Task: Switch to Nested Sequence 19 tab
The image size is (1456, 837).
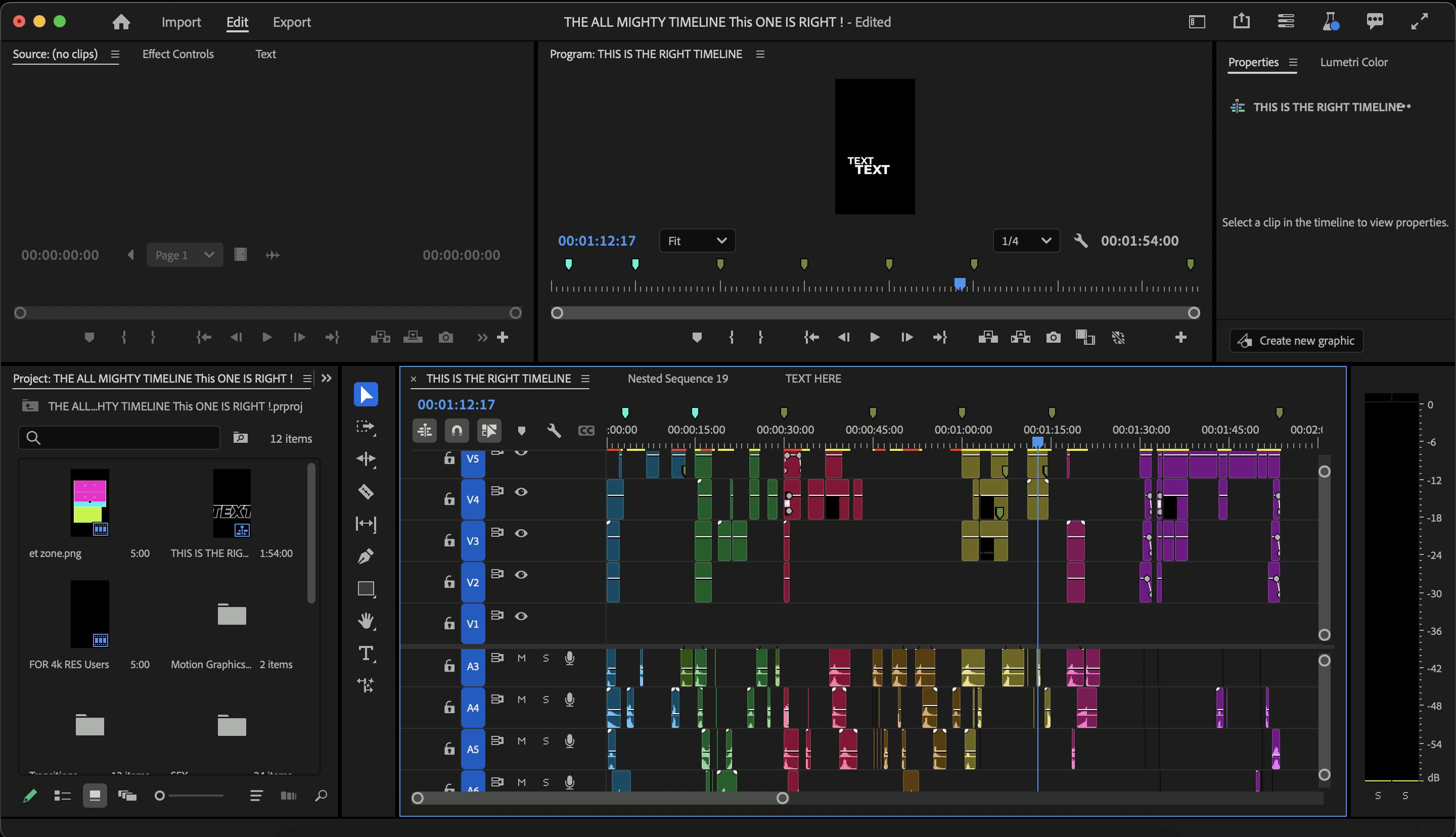Action: coord(677,378)
